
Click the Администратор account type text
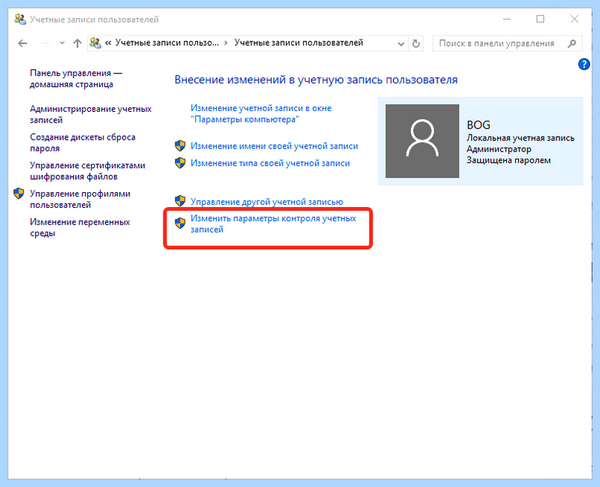pyautogui.click(x=499, y=149)
